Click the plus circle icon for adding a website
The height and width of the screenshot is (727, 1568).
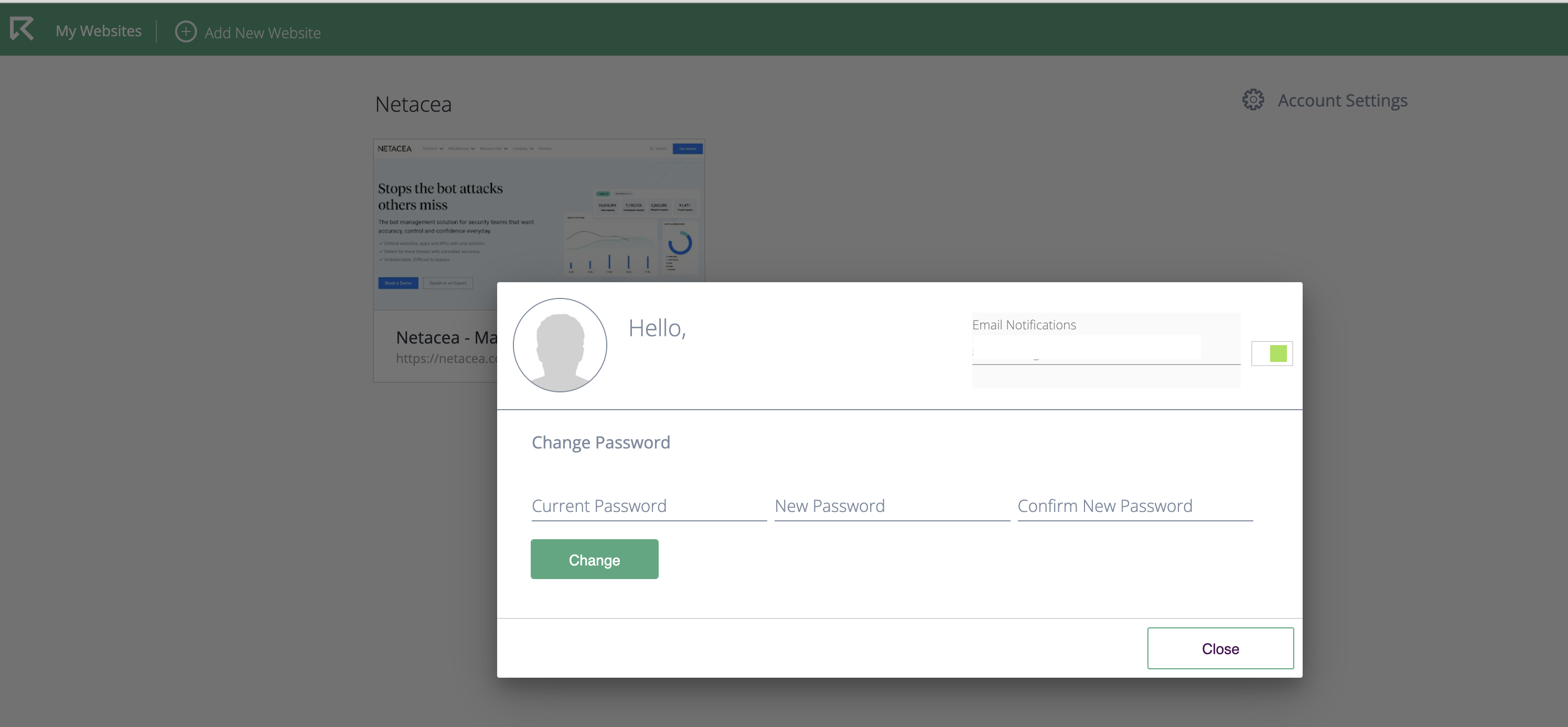click(186, 31)
